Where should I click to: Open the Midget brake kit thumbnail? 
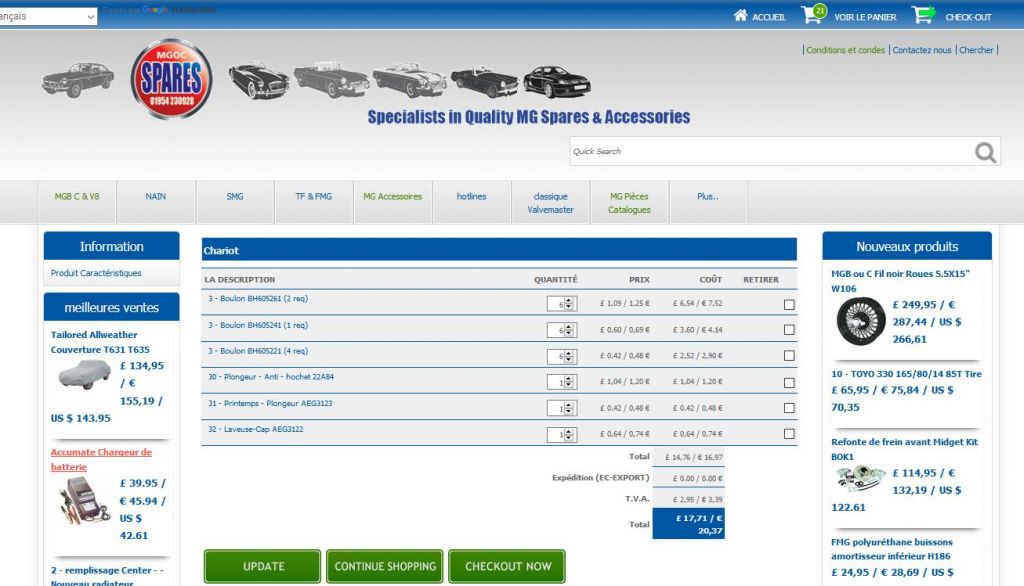861,479
